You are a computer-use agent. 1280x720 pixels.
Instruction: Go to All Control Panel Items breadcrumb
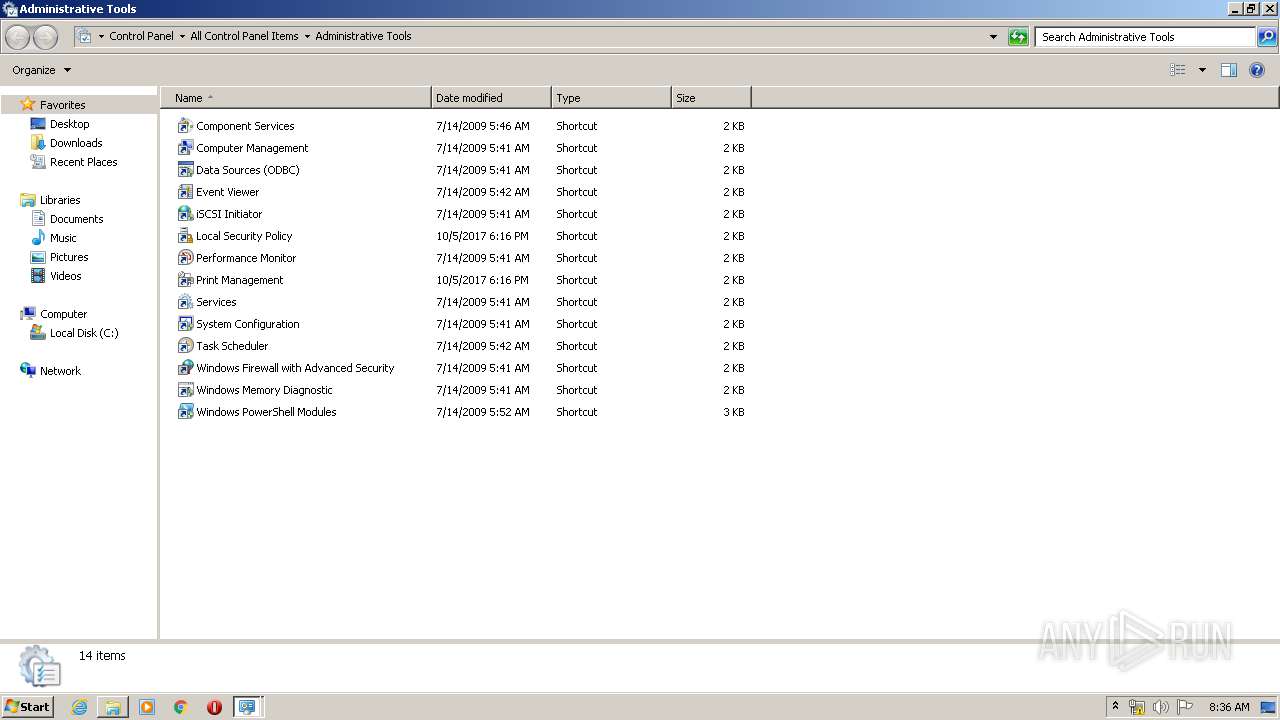[244, 36]
